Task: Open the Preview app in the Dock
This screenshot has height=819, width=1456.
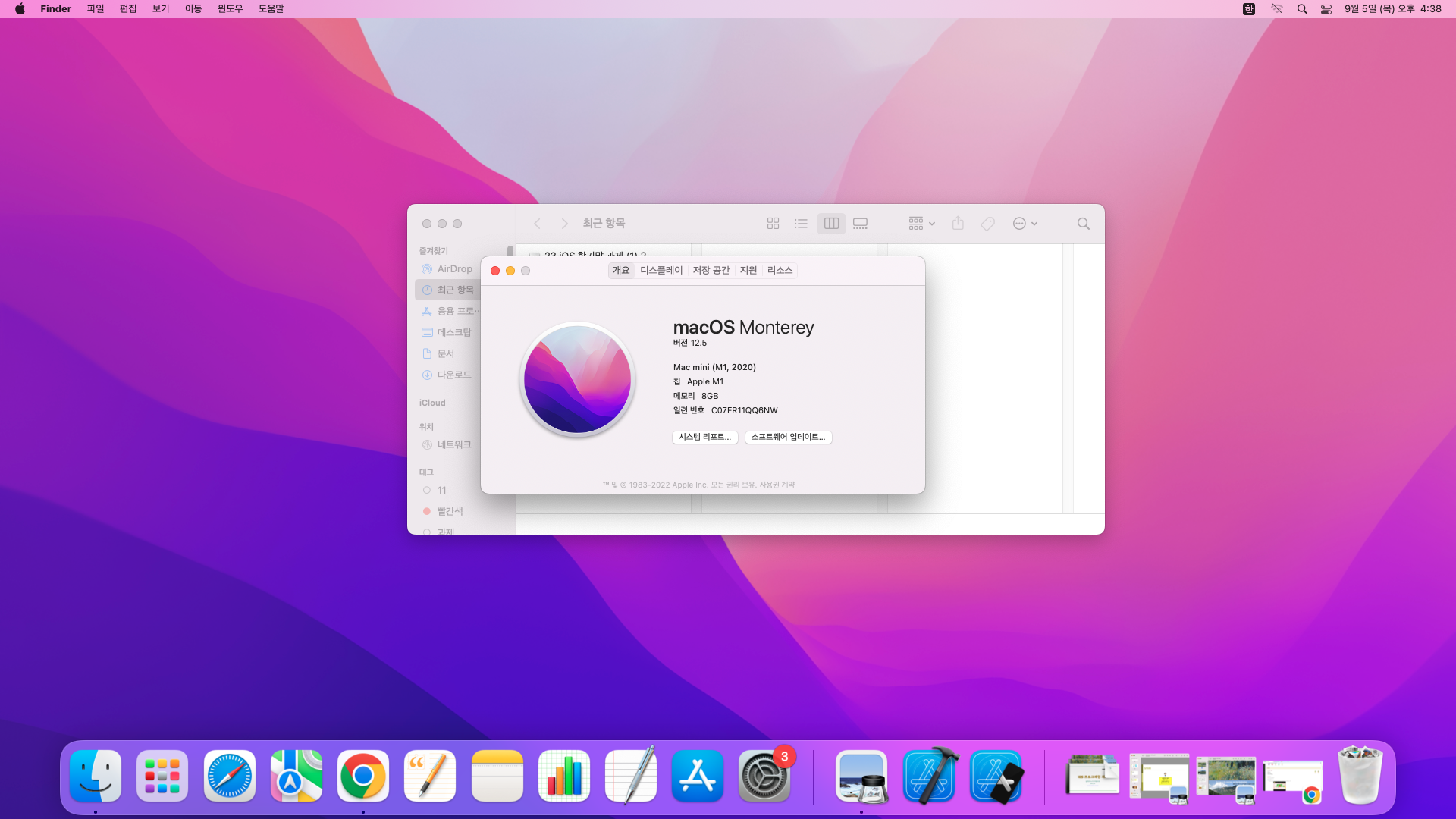Action: pyautogui.click(x=862, y=776)
